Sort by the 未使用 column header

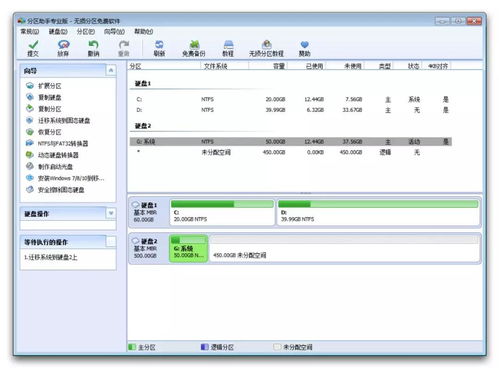click(345, 66)
